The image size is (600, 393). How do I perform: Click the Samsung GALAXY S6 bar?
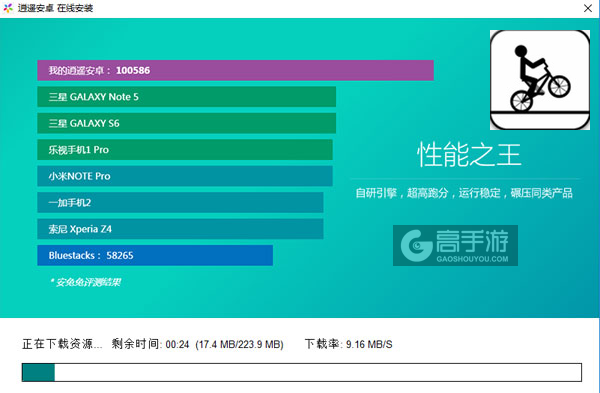[x=186, y=123]
